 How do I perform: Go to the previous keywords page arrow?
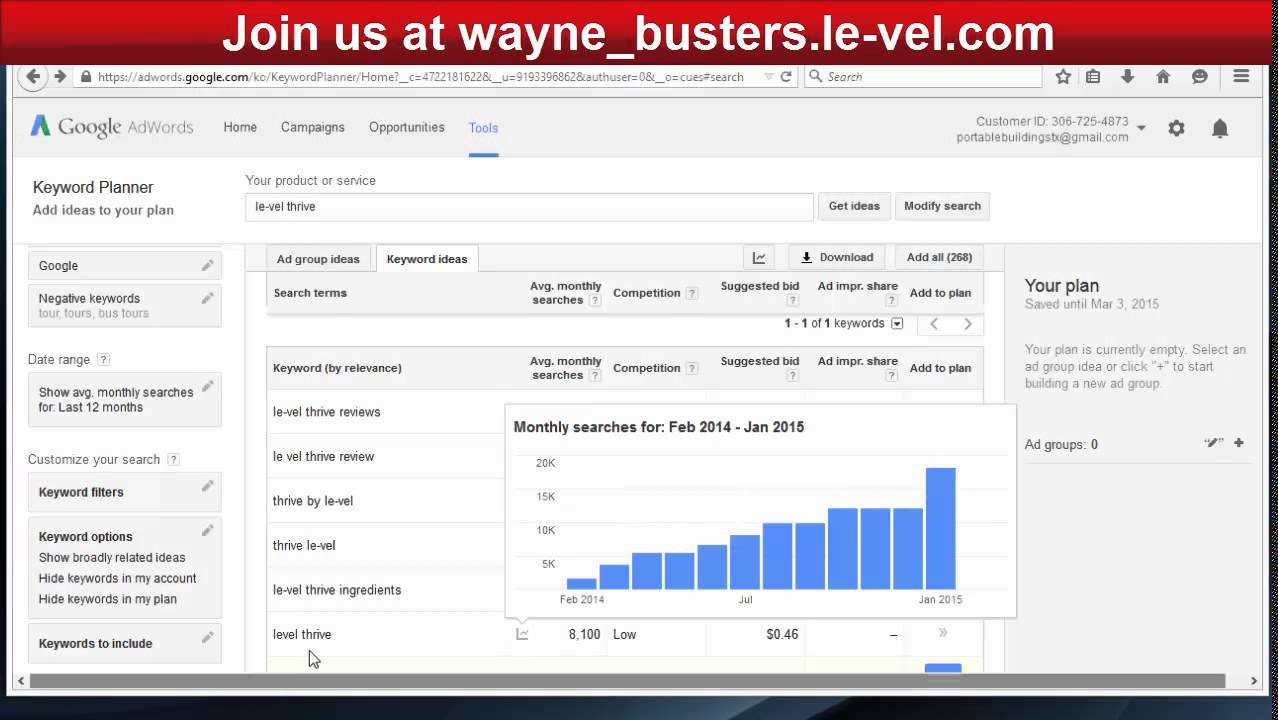(934, 324)
